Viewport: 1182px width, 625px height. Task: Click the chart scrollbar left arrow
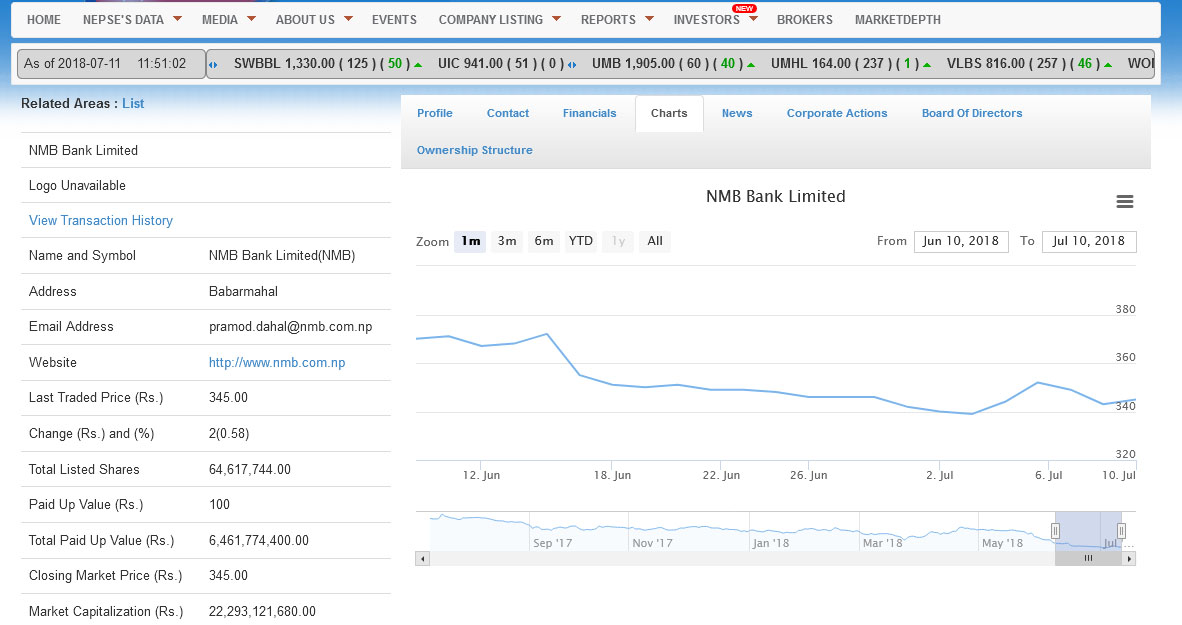[x=423, y=559]
